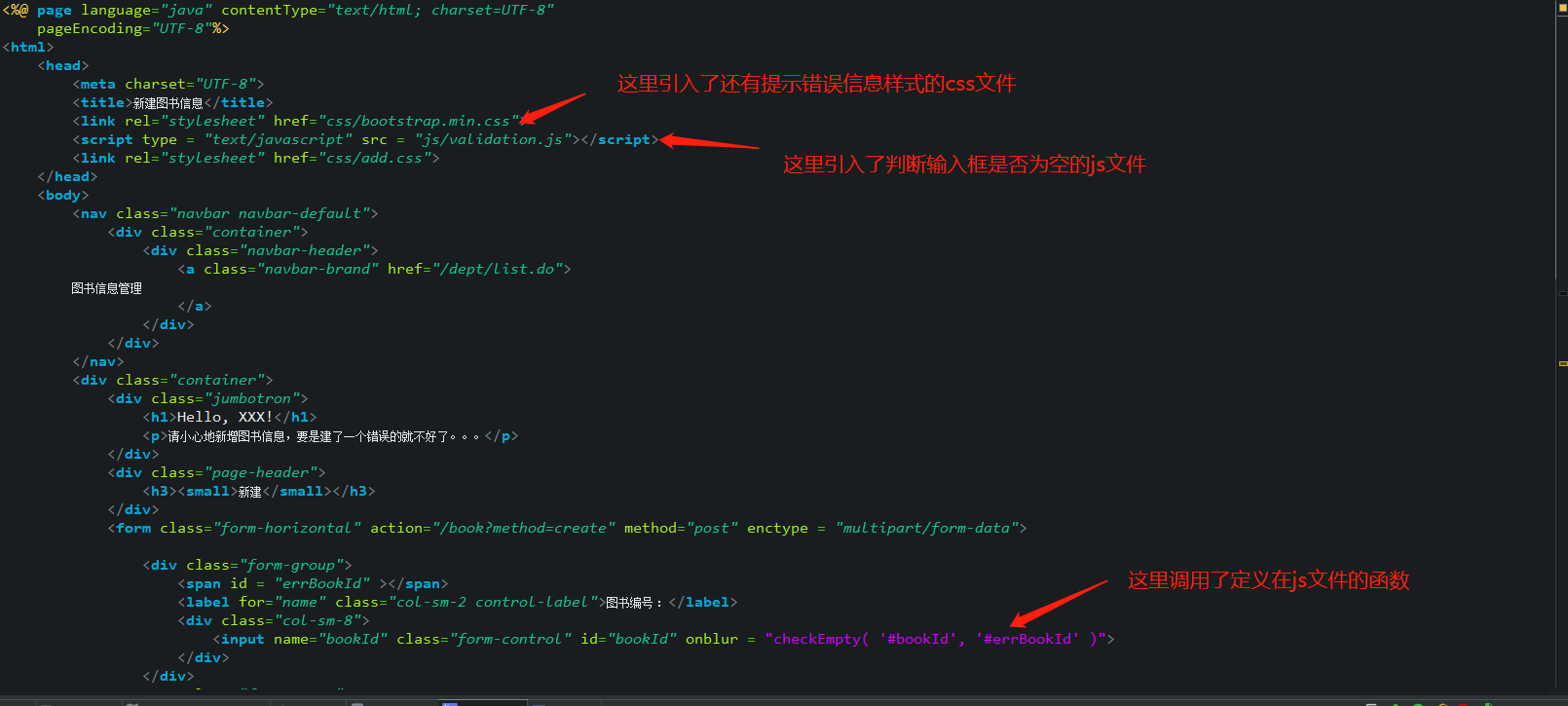Click the "form-group" class value
Screen dimensions: 1568x706
point(291,565)
